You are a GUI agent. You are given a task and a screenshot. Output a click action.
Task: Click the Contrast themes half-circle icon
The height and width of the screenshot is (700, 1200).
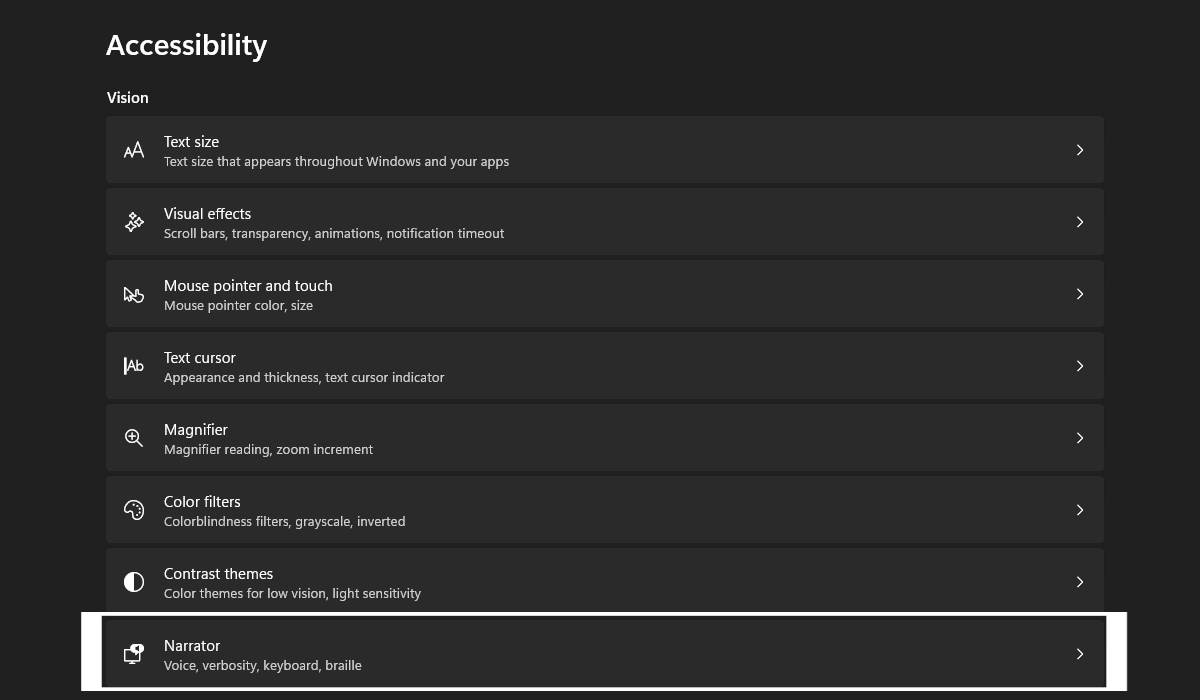coord(134,582)
